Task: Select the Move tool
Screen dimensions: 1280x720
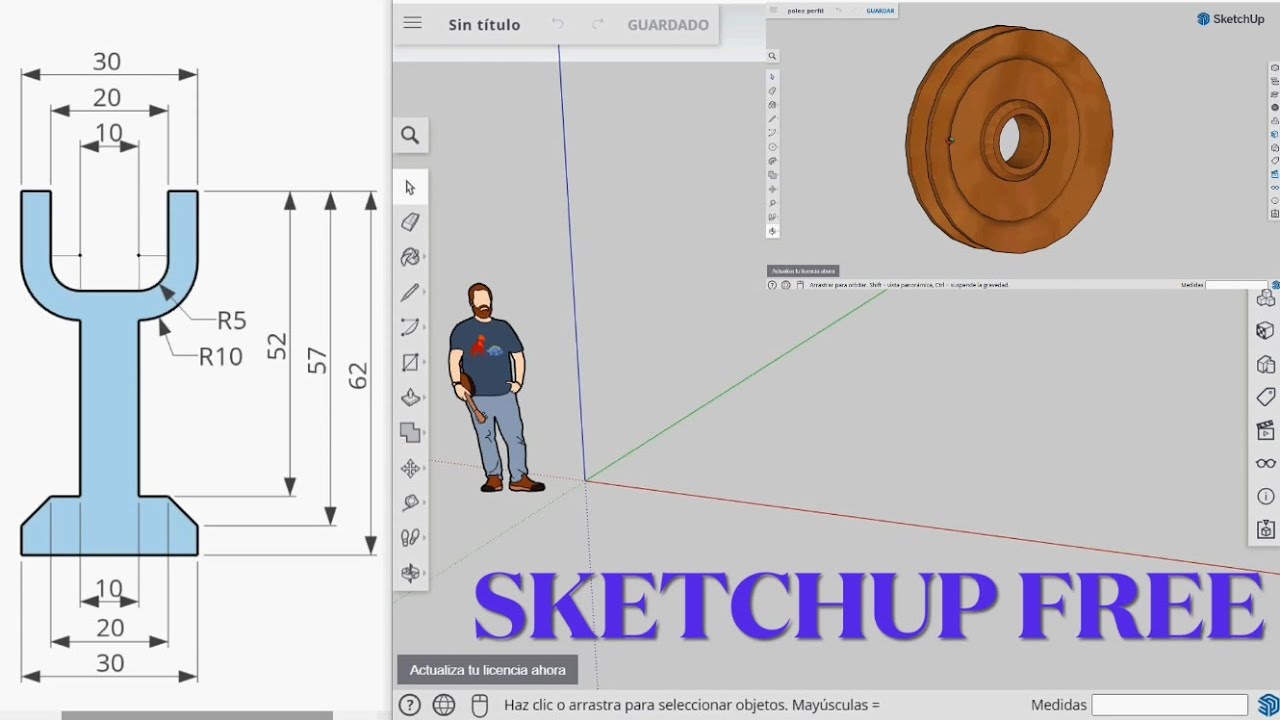Action: [x=410, y=468]
